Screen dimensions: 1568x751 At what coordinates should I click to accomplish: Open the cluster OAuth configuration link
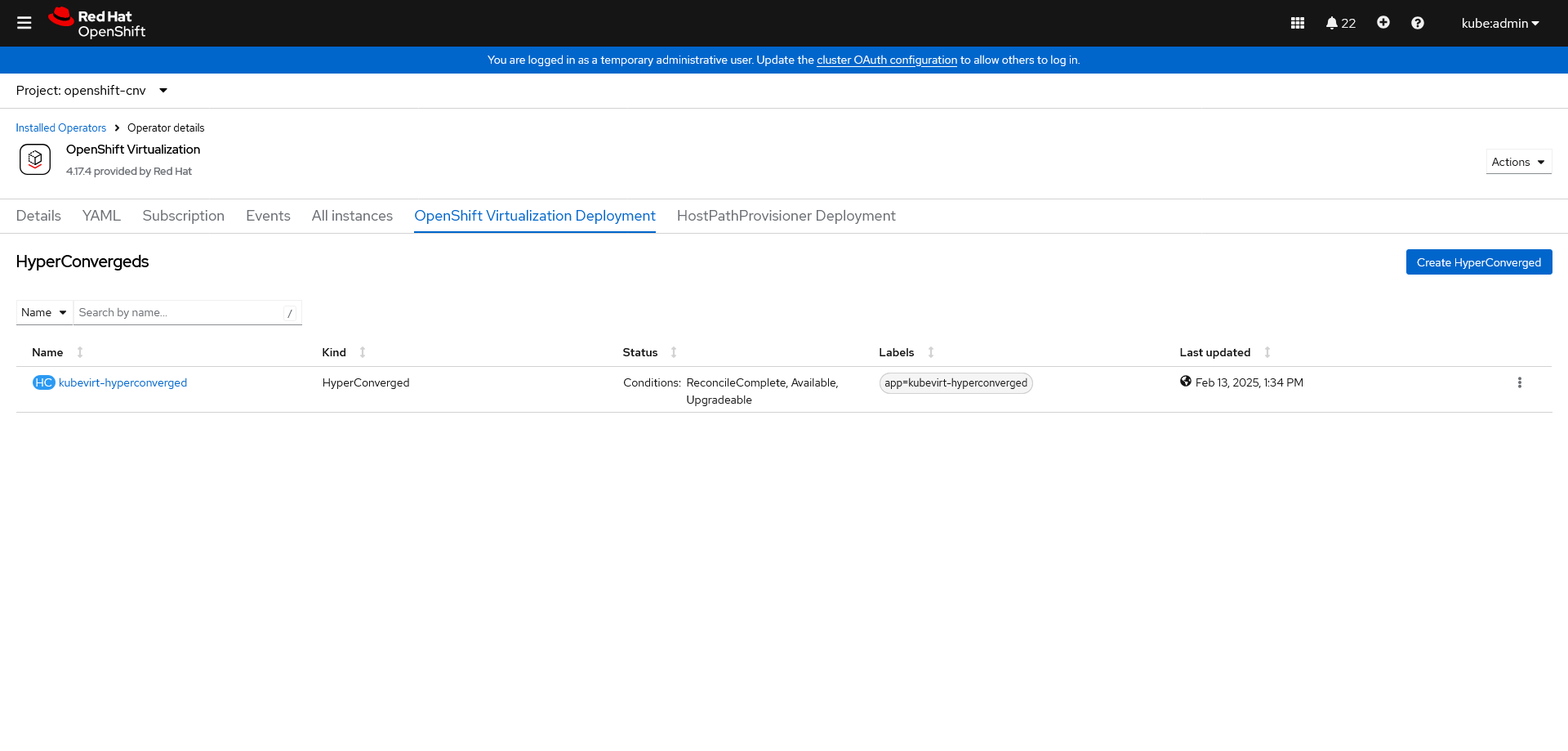pos(887,60)
